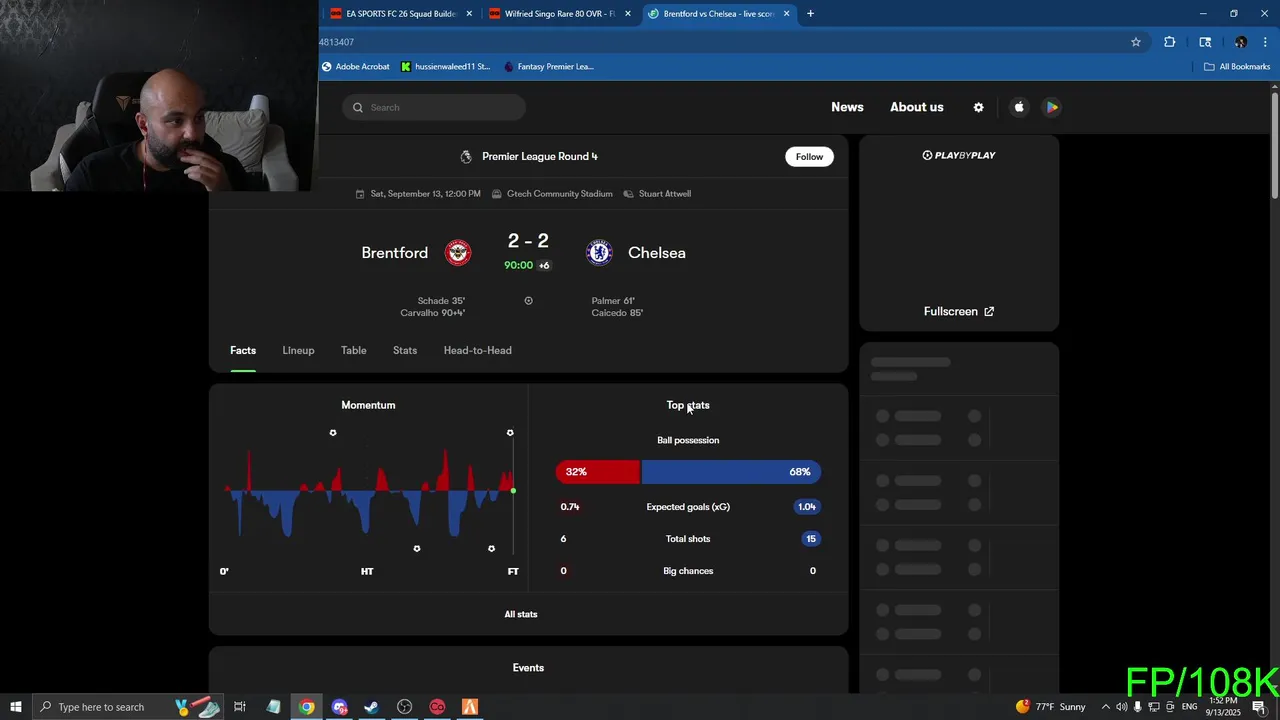This screenshot has width=1280, height=720.
Task: Click the browser address bar
Action: (x=720, y=42)
